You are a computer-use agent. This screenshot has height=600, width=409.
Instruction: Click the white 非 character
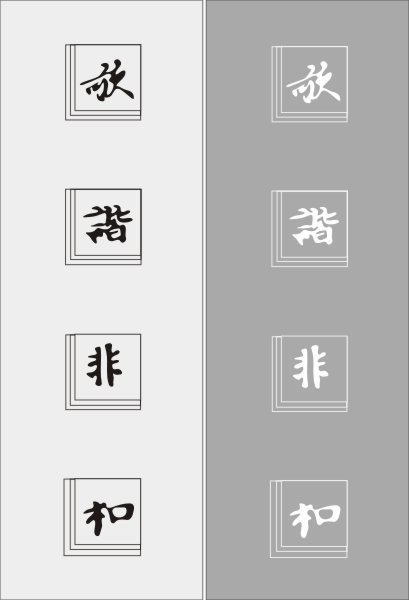310,367
